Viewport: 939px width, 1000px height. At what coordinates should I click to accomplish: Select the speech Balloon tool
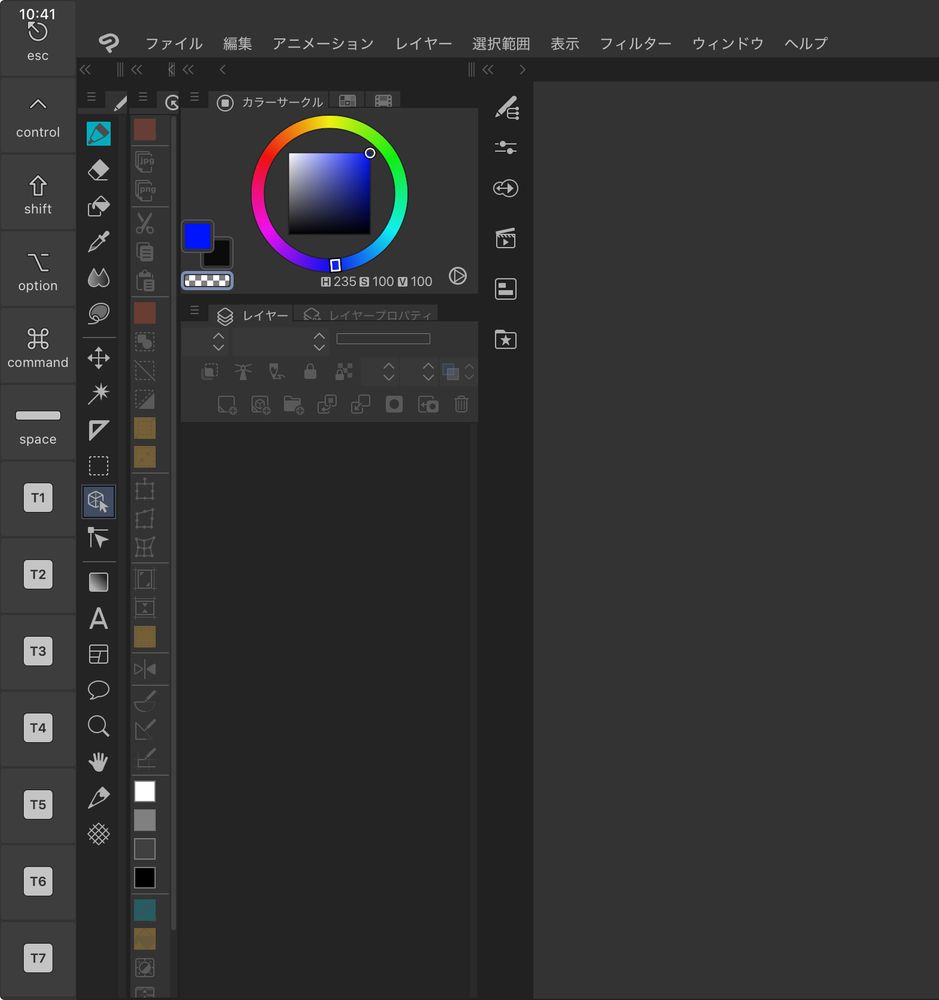(x=98, y=690)
